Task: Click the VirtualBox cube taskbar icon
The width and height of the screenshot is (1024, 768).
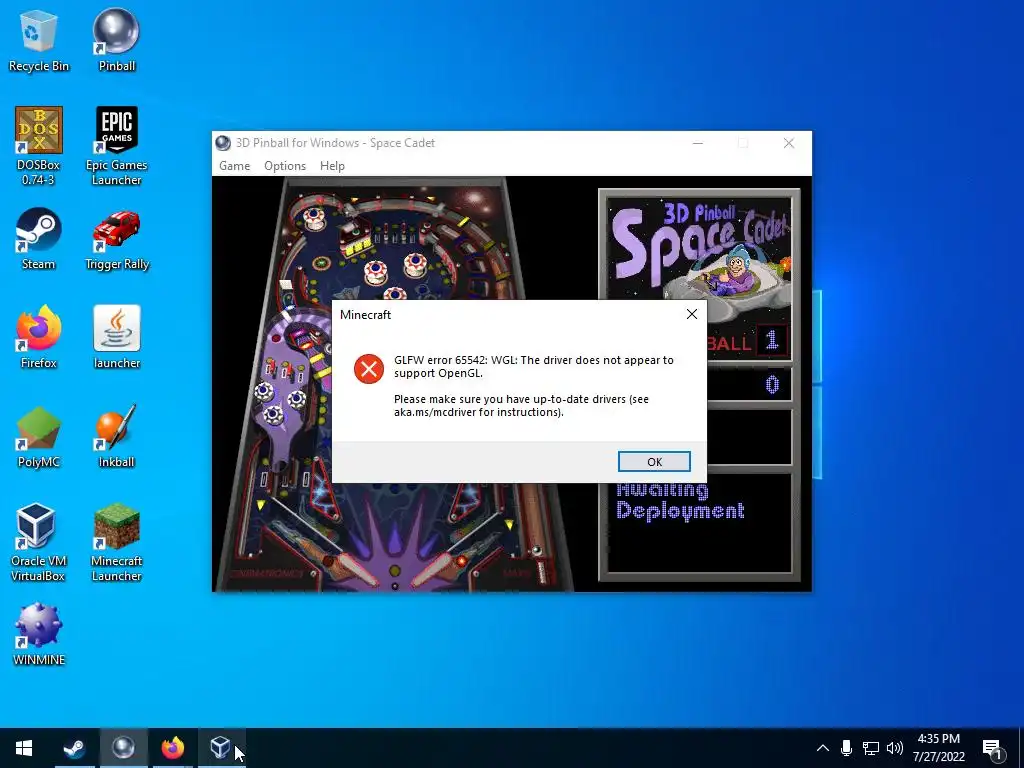Action: point(221,748)
